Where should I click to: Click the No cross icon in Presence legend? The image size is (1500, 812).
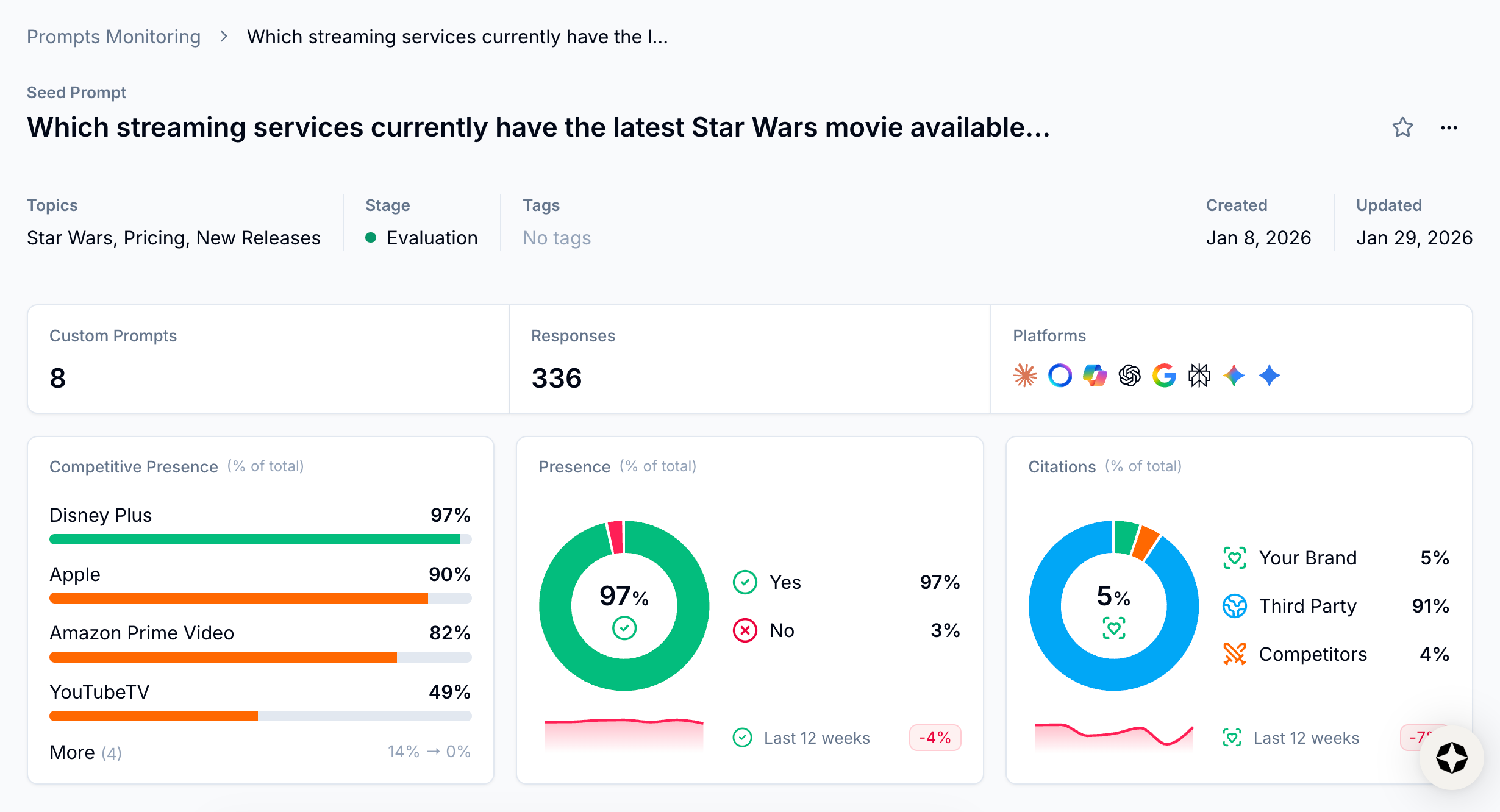[745, 630]
